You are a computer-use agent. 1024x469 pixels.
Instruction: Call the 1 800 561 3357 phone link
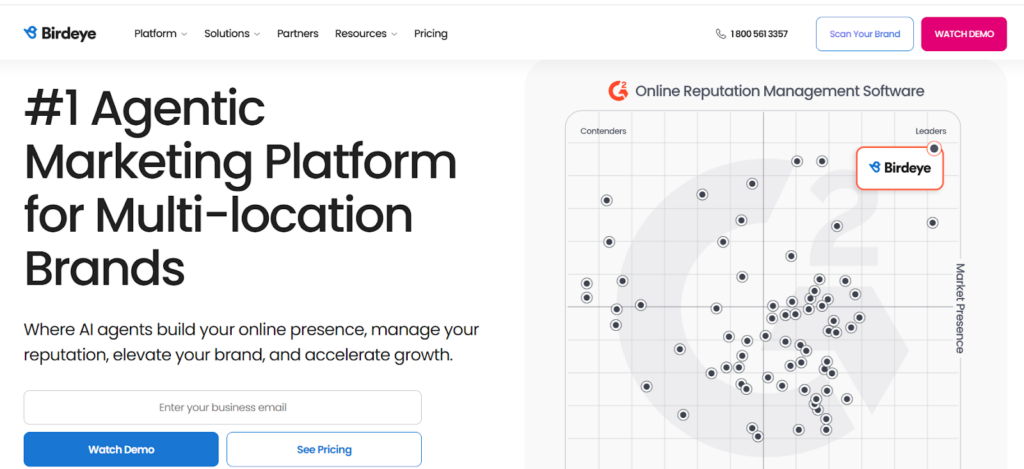click(x=759, y=34)
